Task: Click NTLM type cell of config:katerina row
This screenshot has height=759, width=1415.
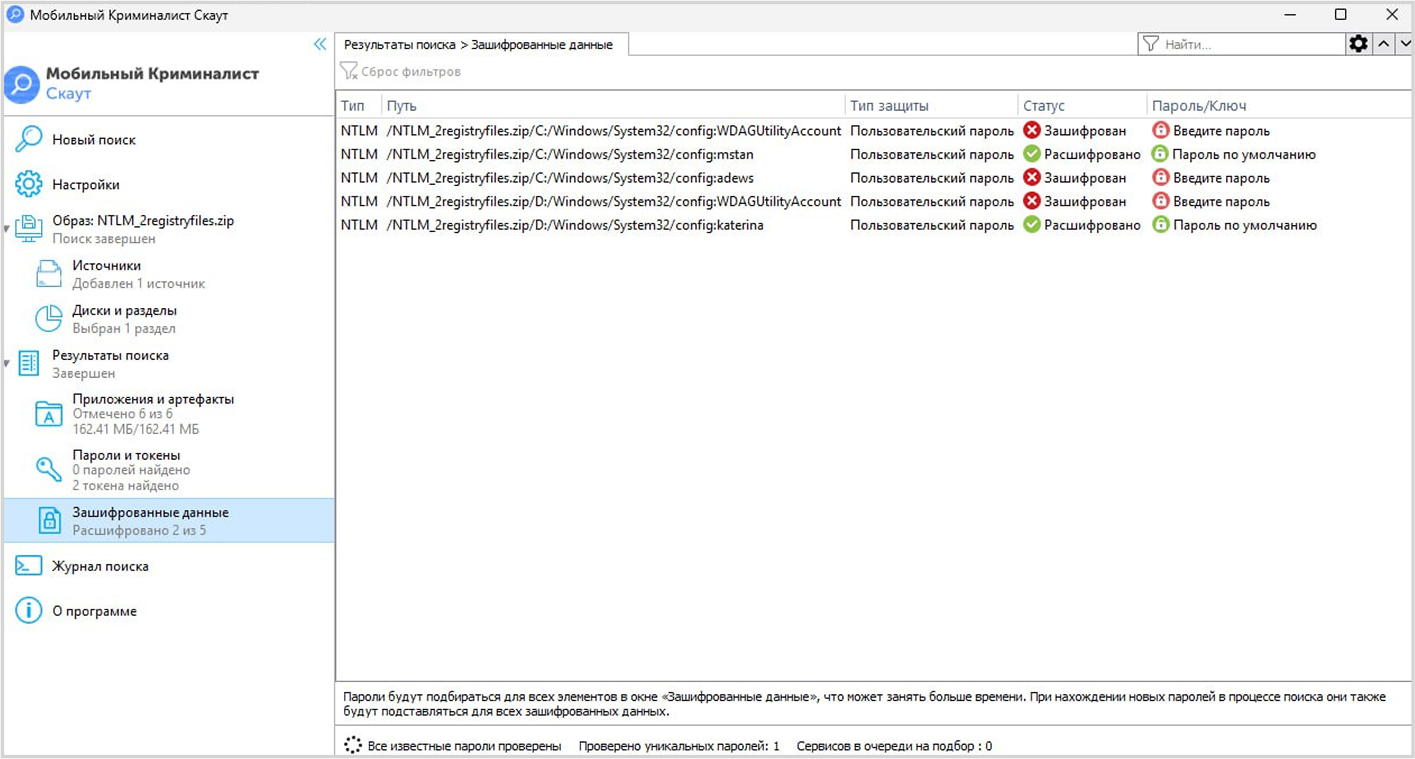Action: tap(359, 225)
